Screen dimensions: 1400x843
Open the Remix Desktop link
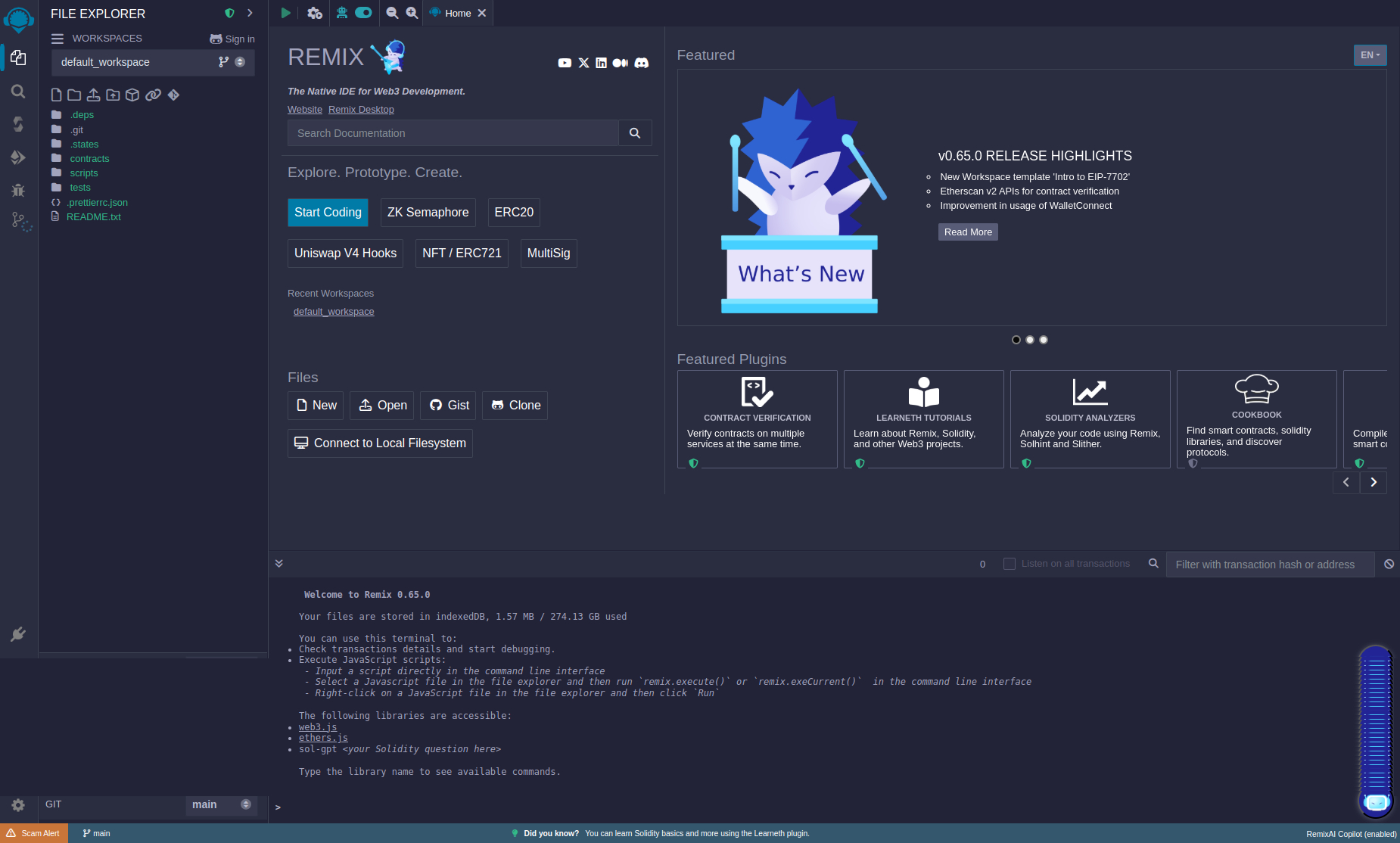[361, 110]
